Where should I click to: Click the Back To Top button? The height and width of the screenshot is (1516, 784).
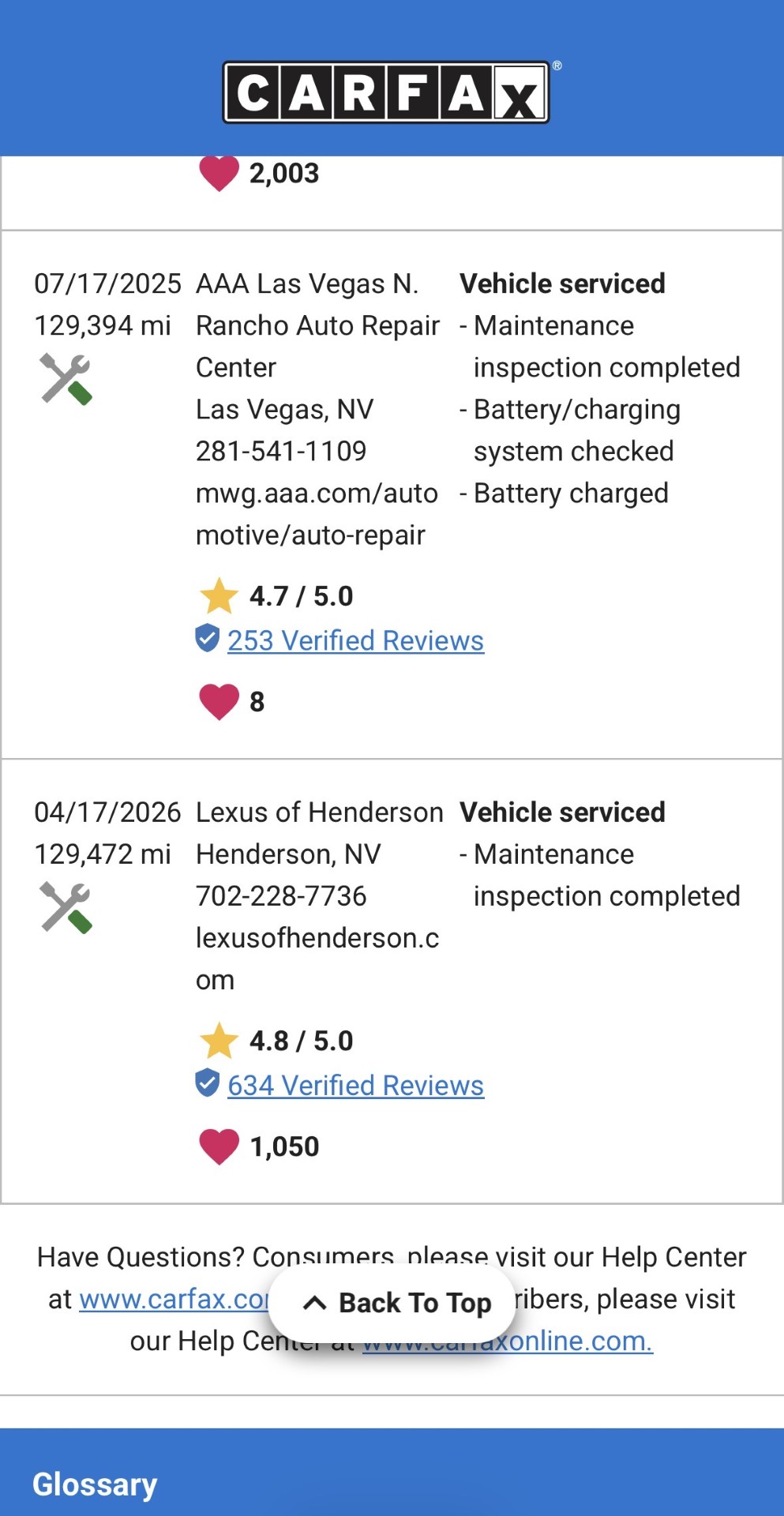tap(392, 1303)
